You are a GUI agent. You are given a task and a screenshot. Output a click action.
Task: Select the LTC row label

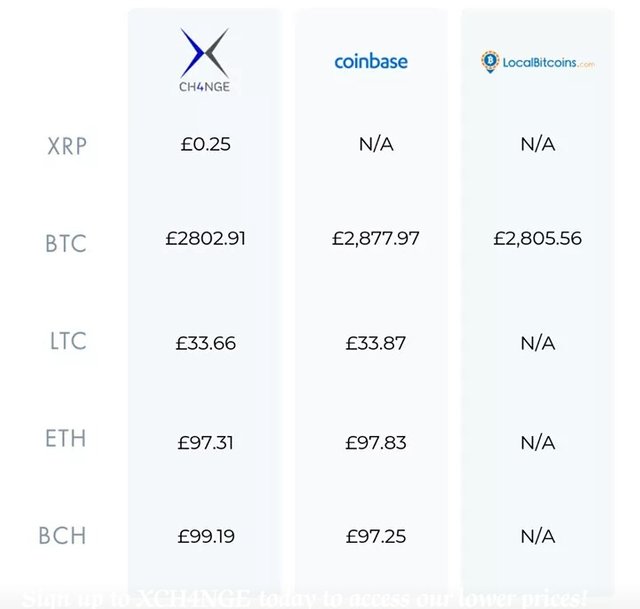(x=68, y=341)
